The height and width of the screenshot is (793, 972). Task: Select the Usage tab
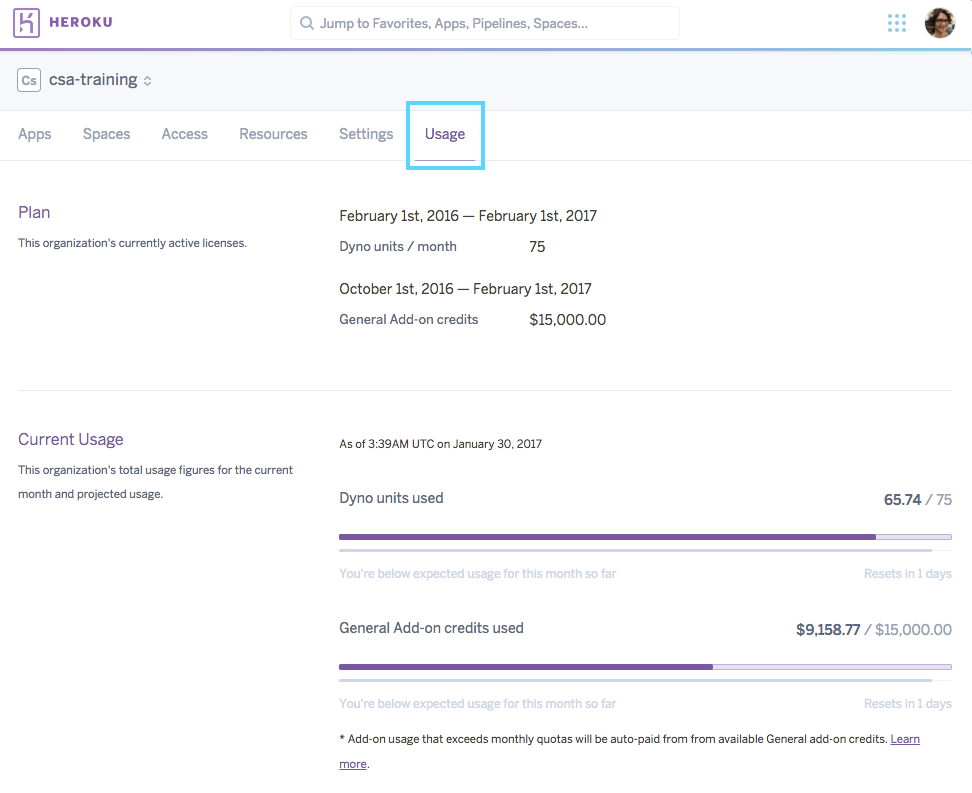(445, 134)
